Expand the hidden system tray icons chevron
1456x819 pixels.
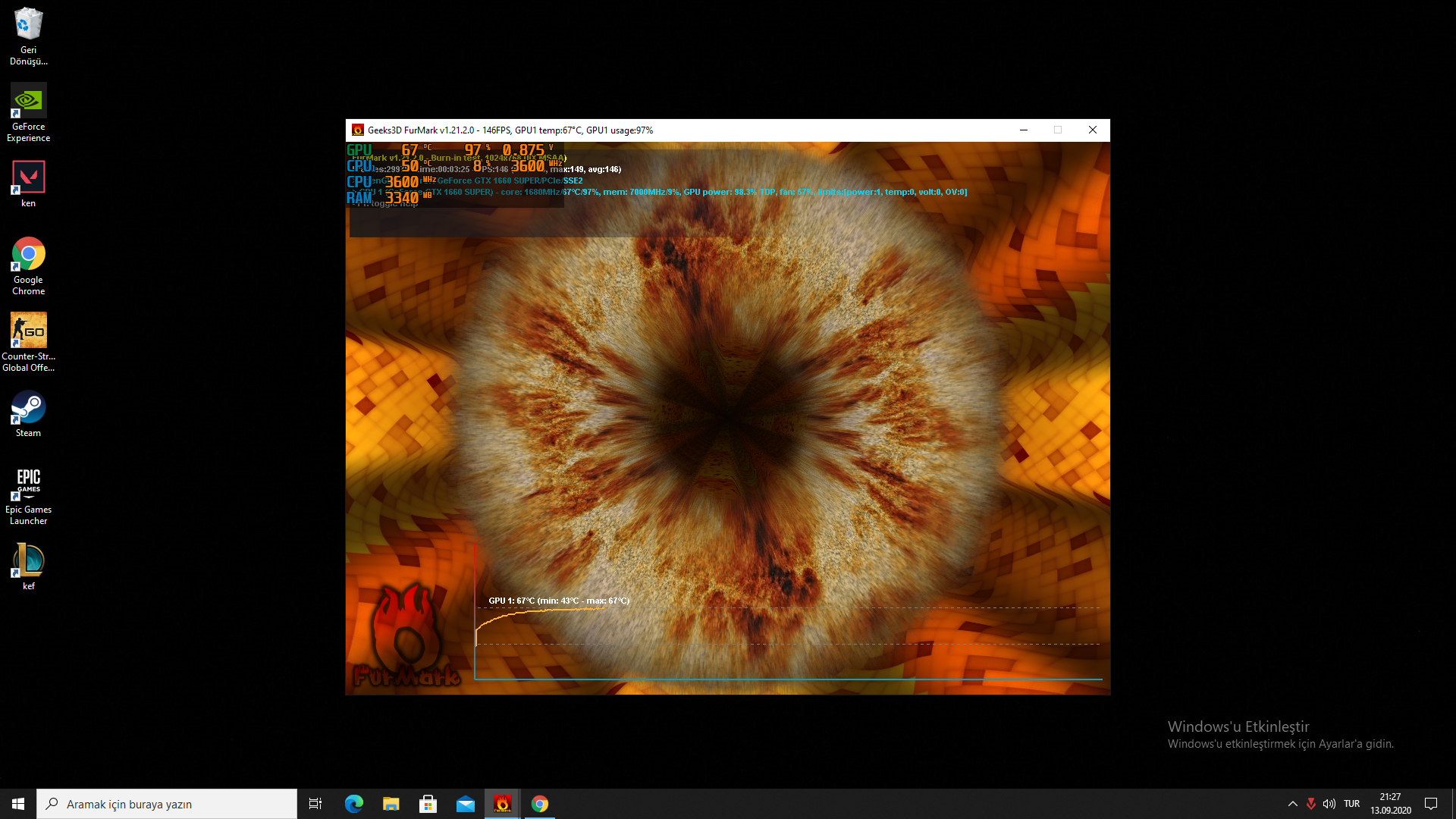click(1293, 804)
